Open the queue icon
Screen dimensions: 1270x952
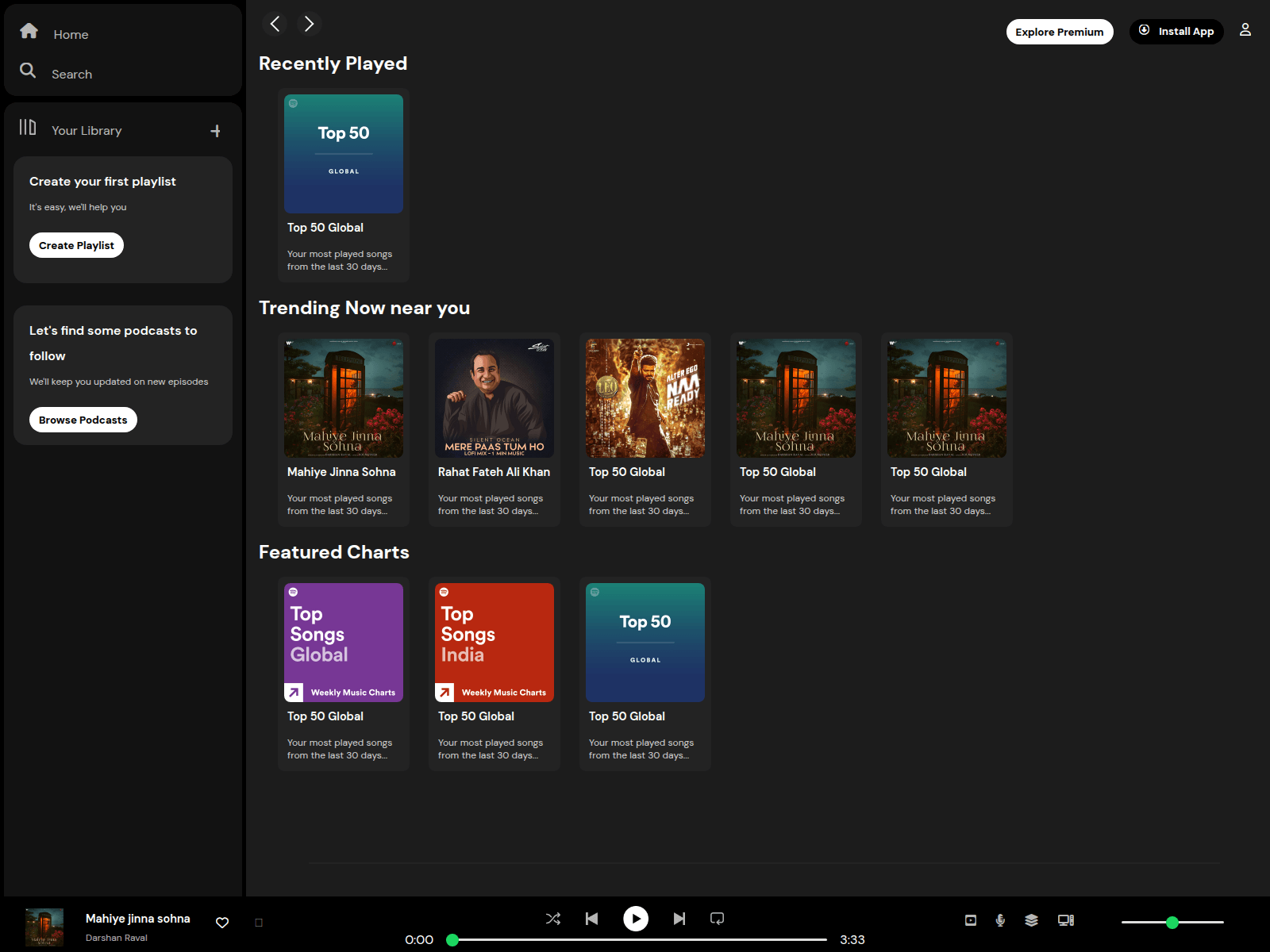pyautogui.click(x=1031, y=920)
